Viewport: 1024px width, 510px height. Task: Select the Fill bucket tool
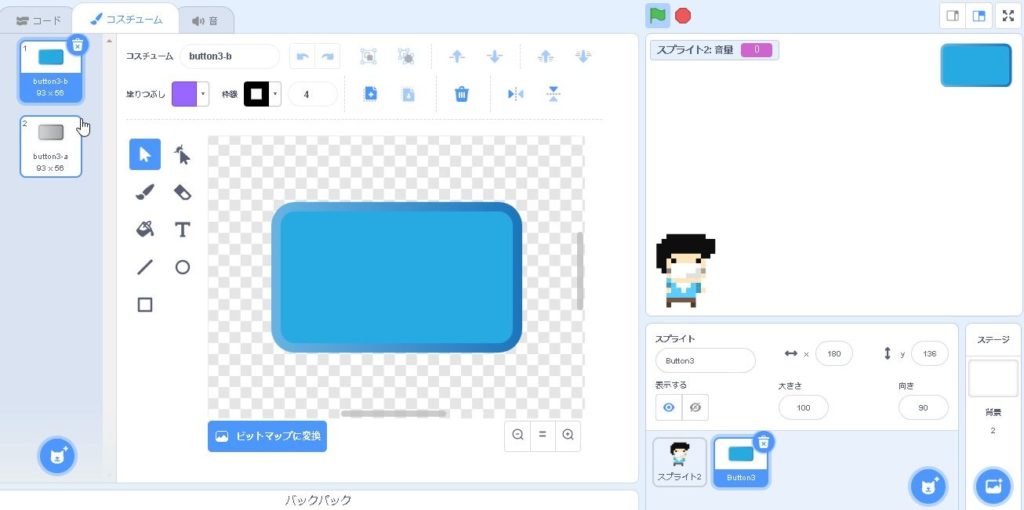[145, 229]
